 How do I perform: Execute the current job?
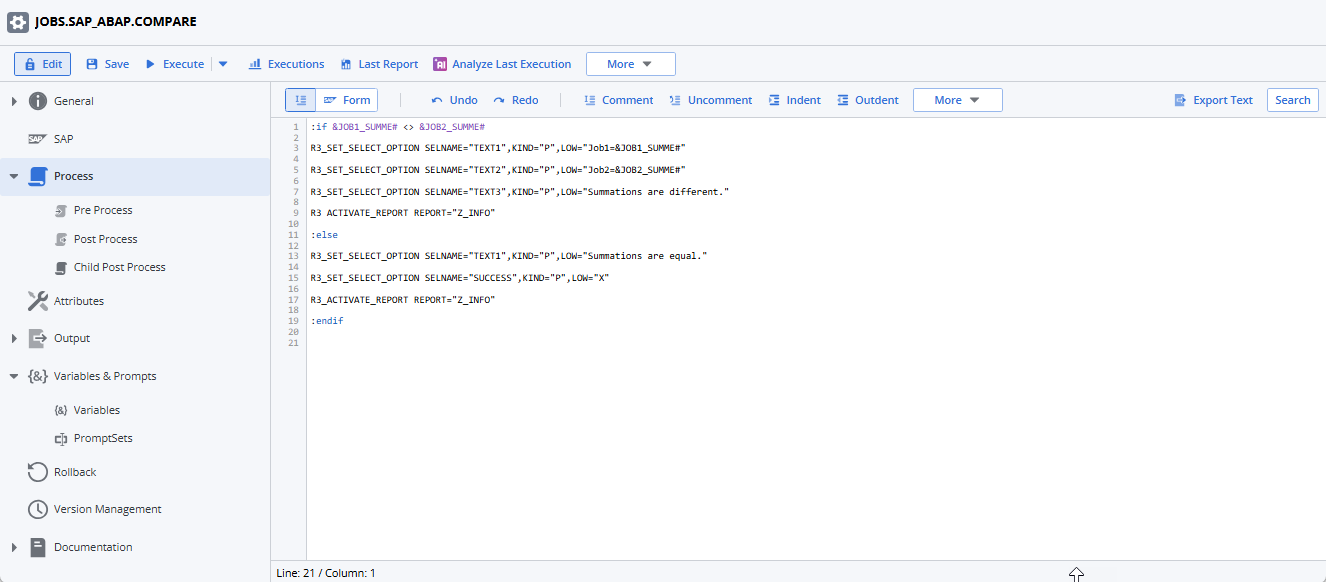(x=177, y=63)
